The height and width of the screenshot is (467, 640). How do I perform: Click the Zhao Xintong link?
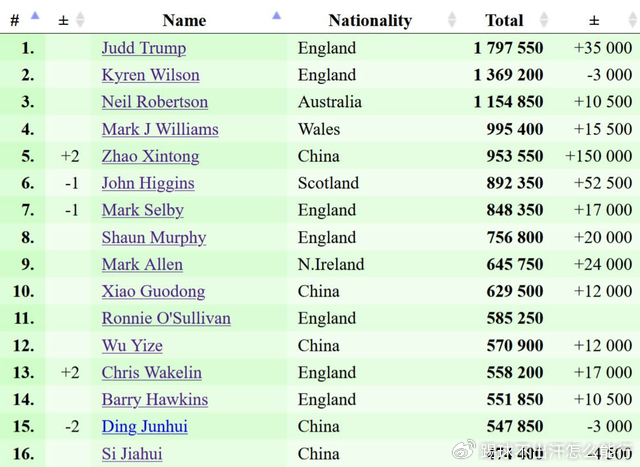tap(150, 156)
